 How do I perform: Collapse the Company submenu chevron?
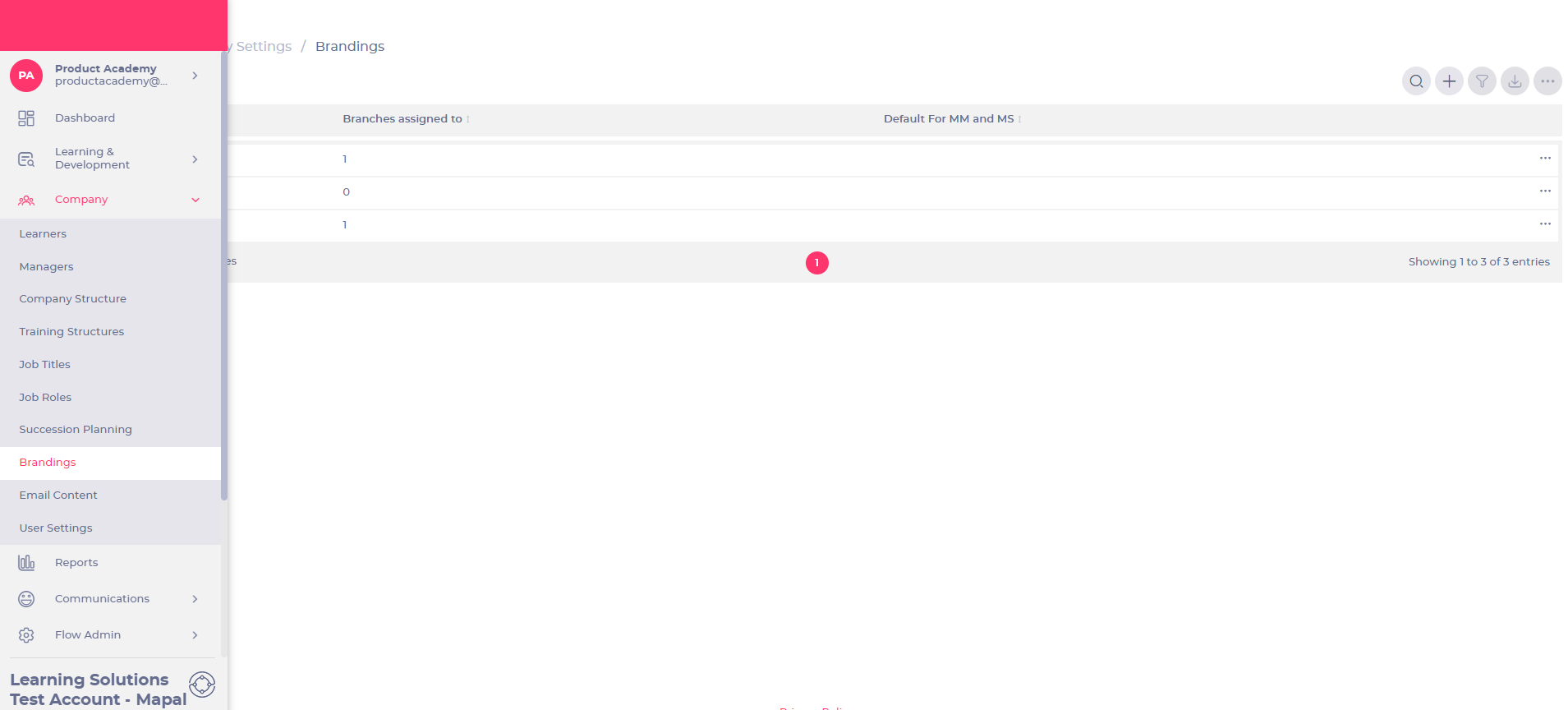(195, 200)
